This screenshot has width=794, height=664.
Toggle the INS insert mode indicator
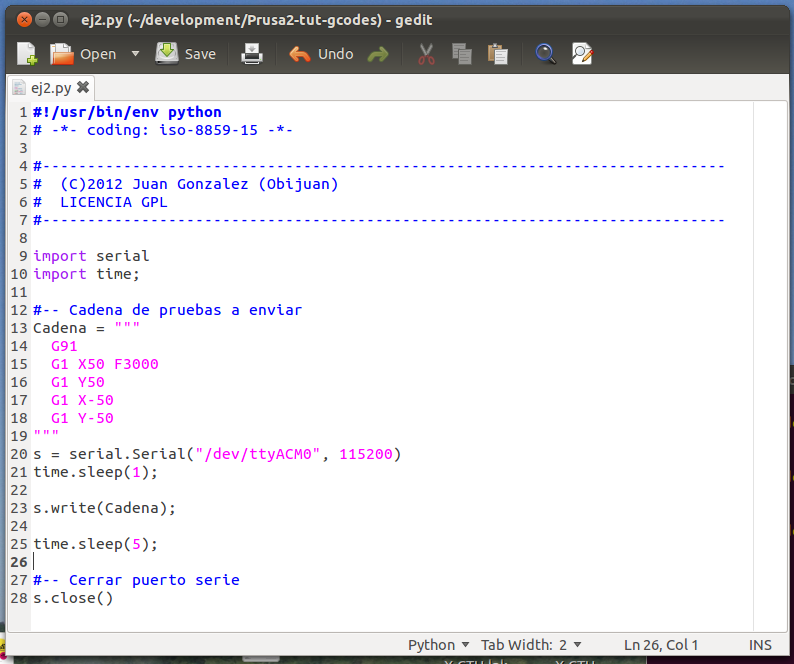[x=760, y=645]
